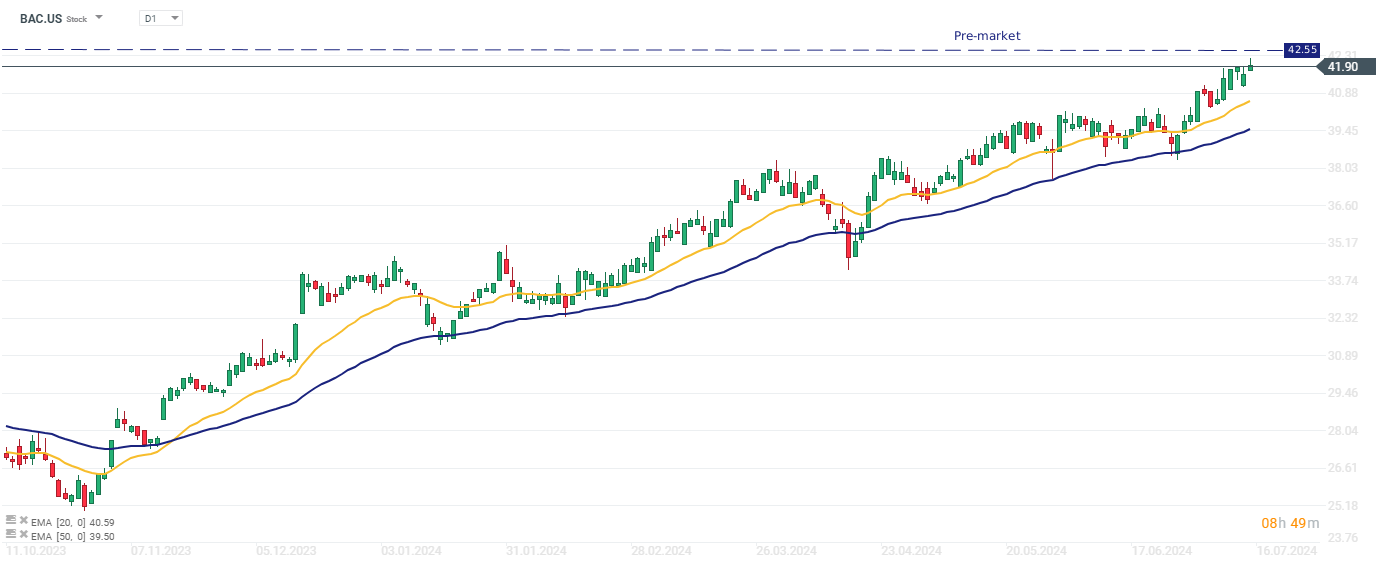
Task: Click the 38.03 price axis label
Action: [x=1342, y=168]
